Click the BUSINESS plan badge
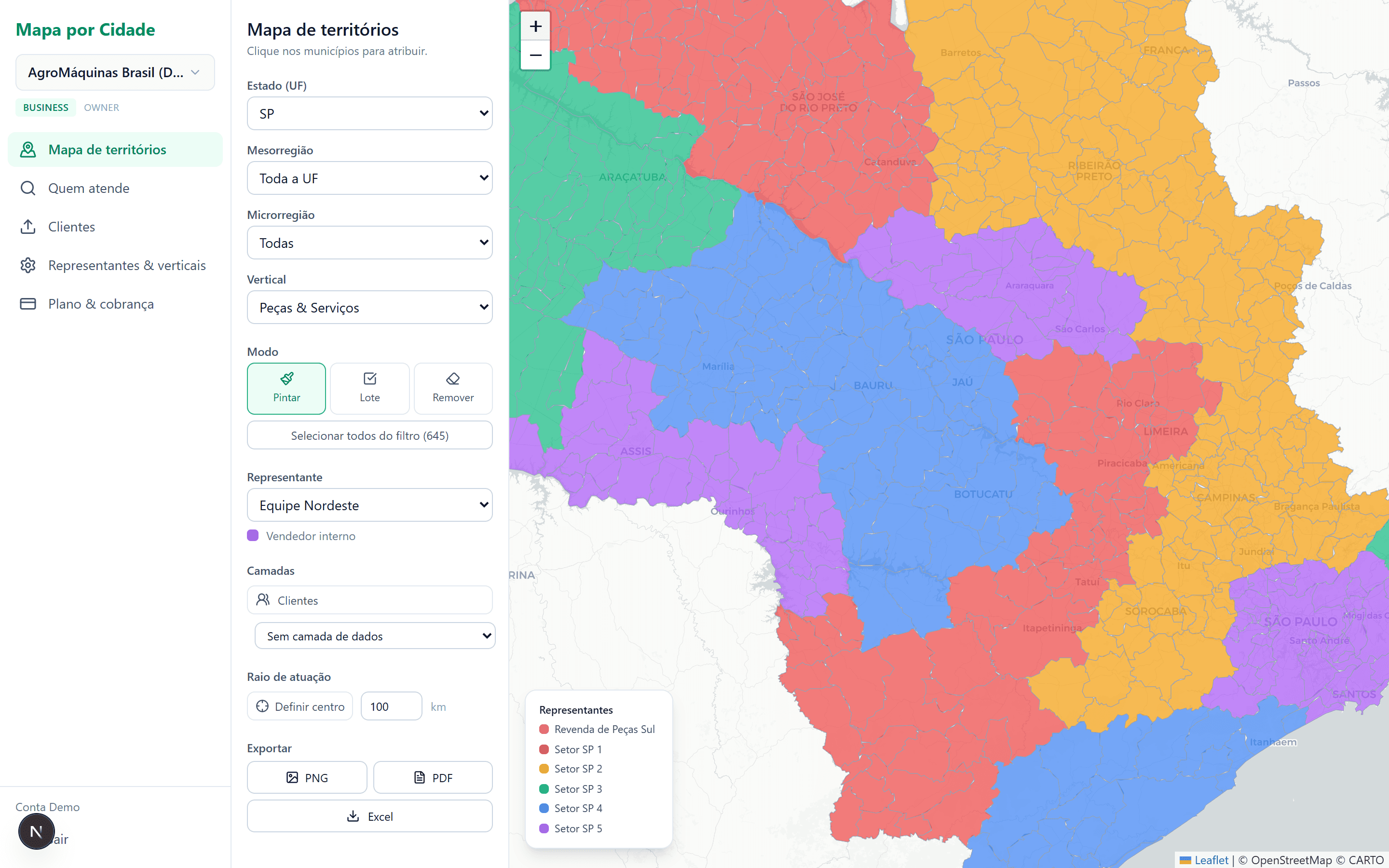 (46, 108)
